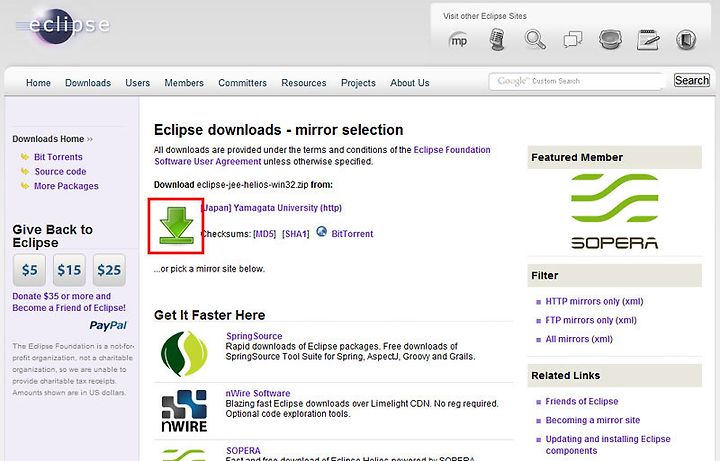This screenshot has width=720, height=461.
Task: Open the Eclipse Foundation Software User Agreement link
Action: pos(322,156)
